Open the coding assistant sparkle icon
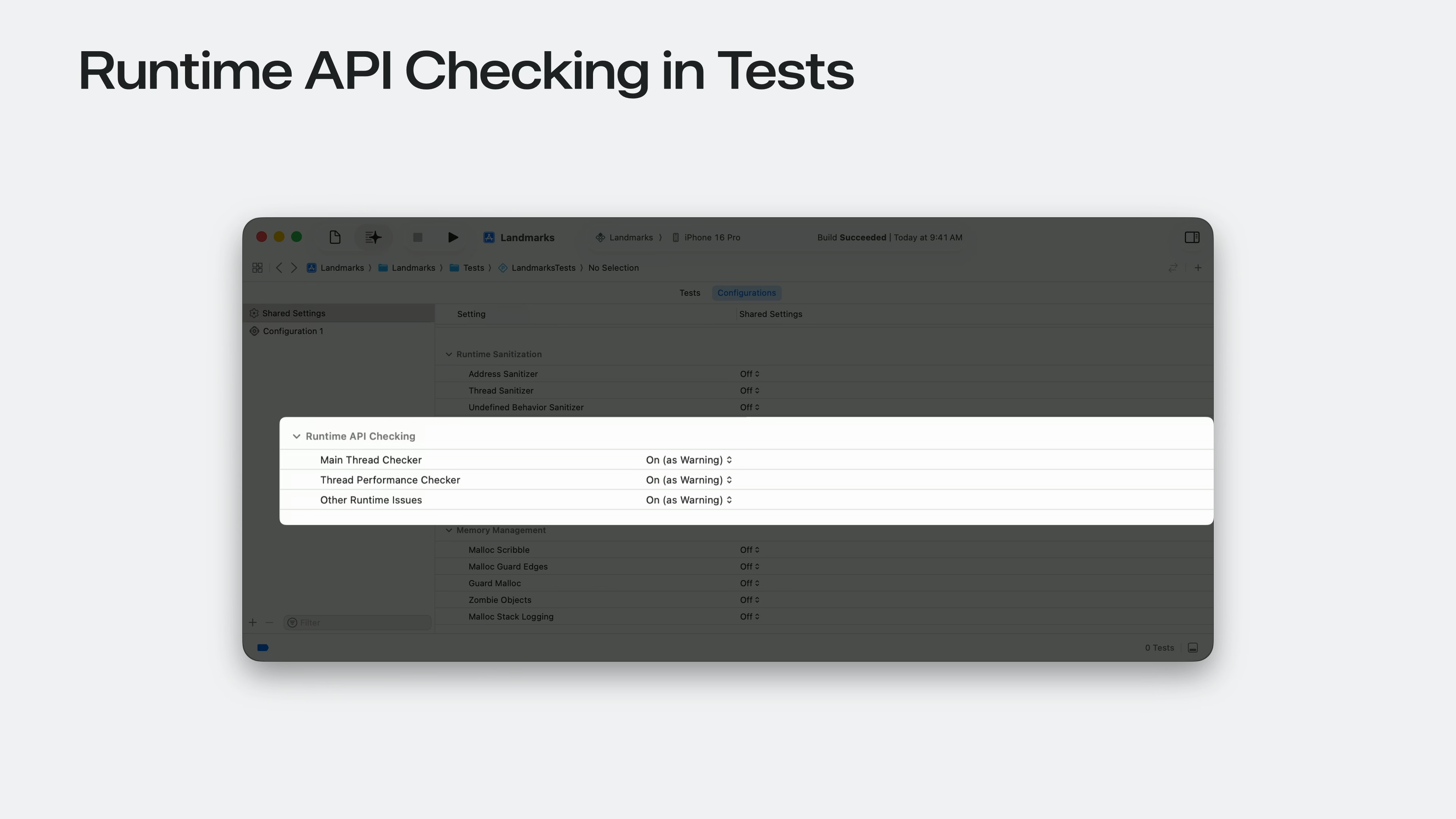The width and height of the screenshot is (1456, 819). click(373, 237)
